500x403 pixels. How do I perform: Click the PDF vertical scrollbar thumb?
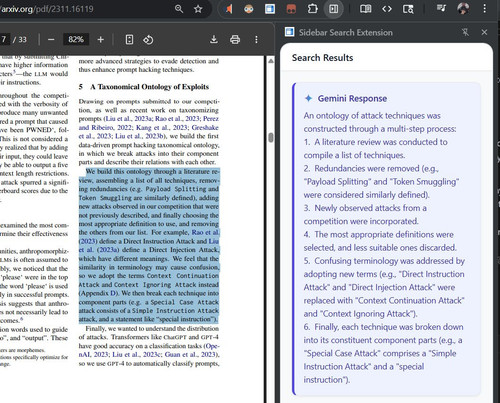click(271, 137)
